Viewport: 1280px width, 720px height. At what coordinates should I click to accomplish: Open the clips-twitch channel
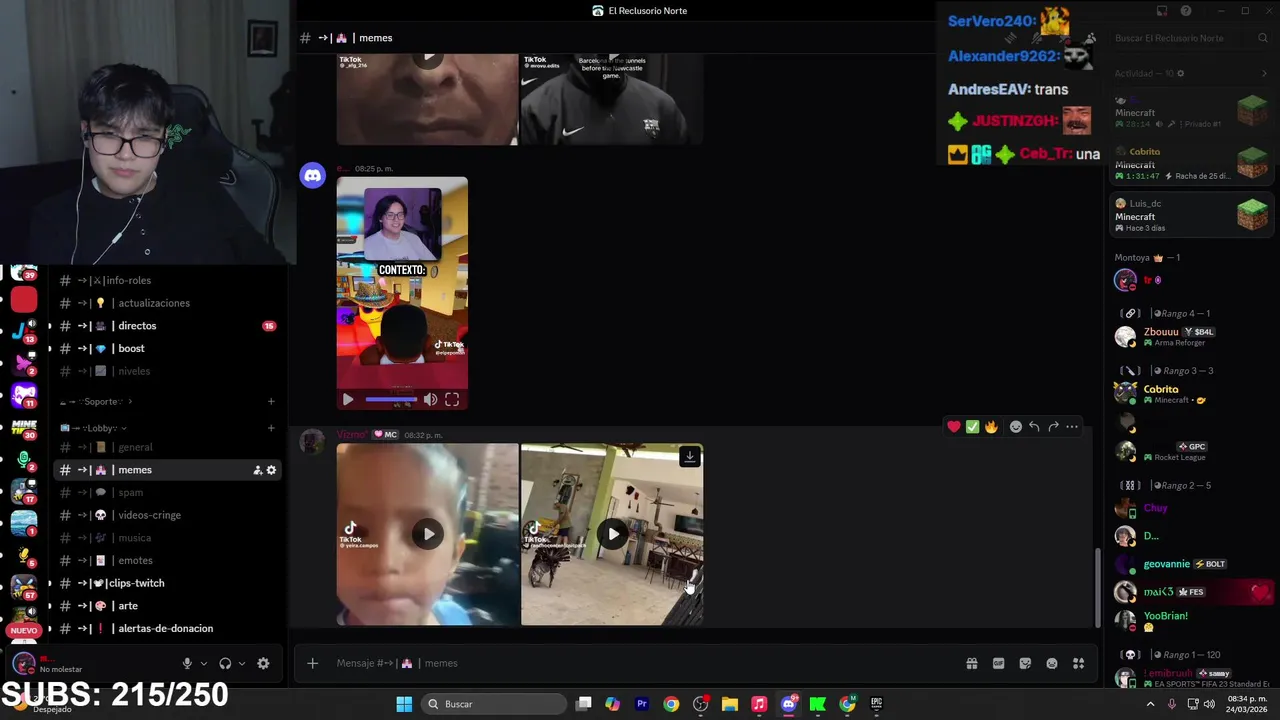(167, 583)
